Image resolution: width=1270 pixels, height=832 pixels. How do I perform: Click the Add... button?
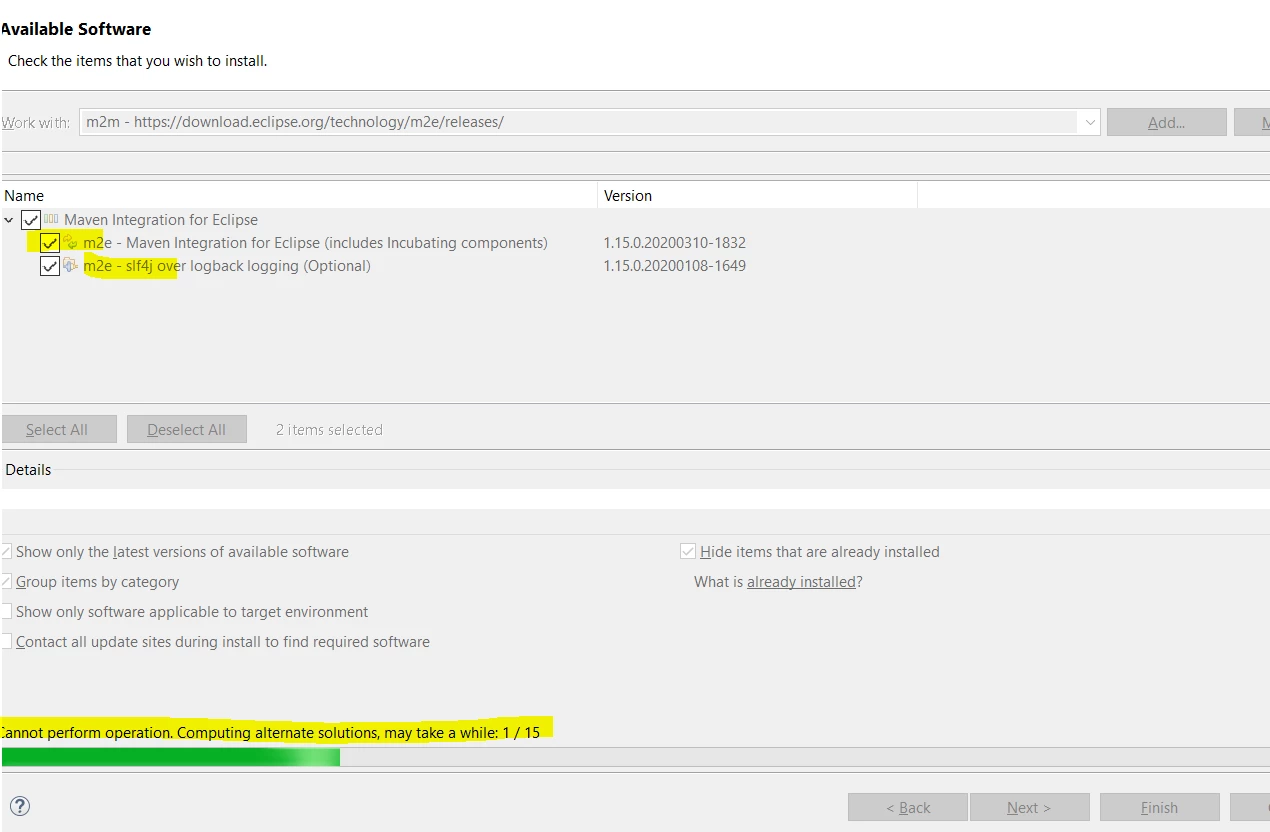click(x=1166, y=122)
